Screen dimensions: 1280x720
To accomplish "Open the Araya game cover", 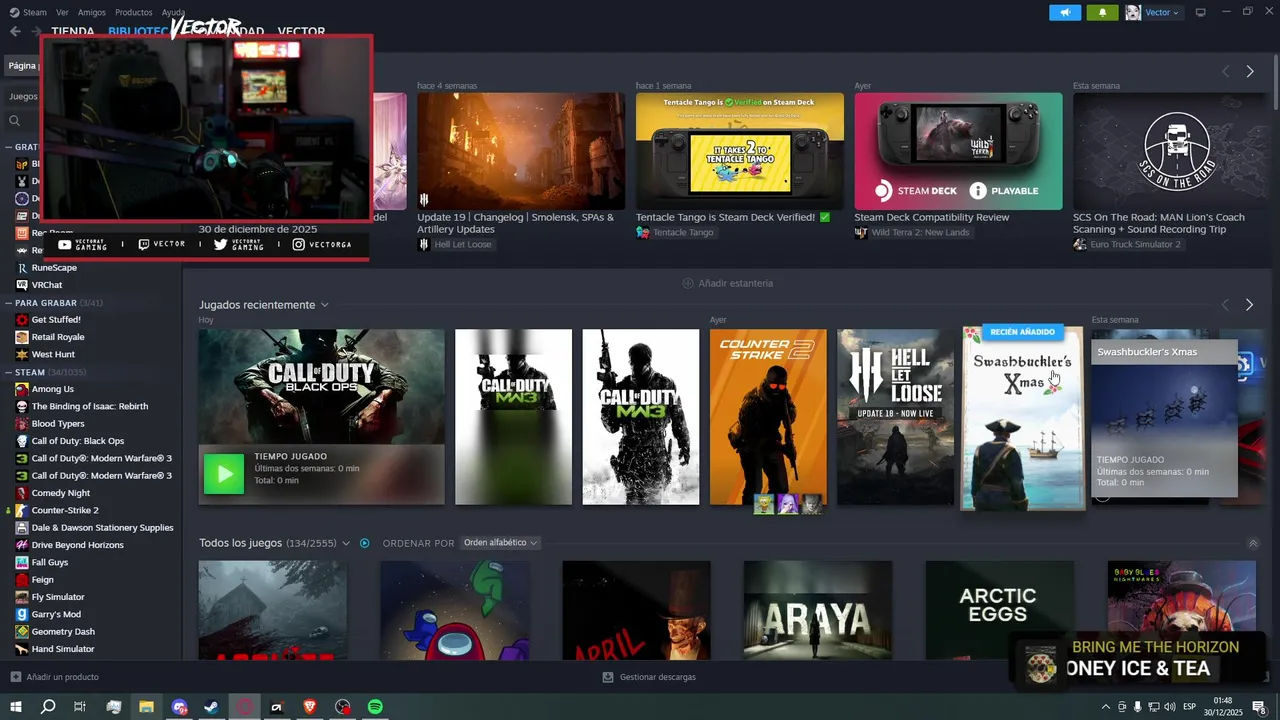I will pyautogui.click(x=818, y=610).
